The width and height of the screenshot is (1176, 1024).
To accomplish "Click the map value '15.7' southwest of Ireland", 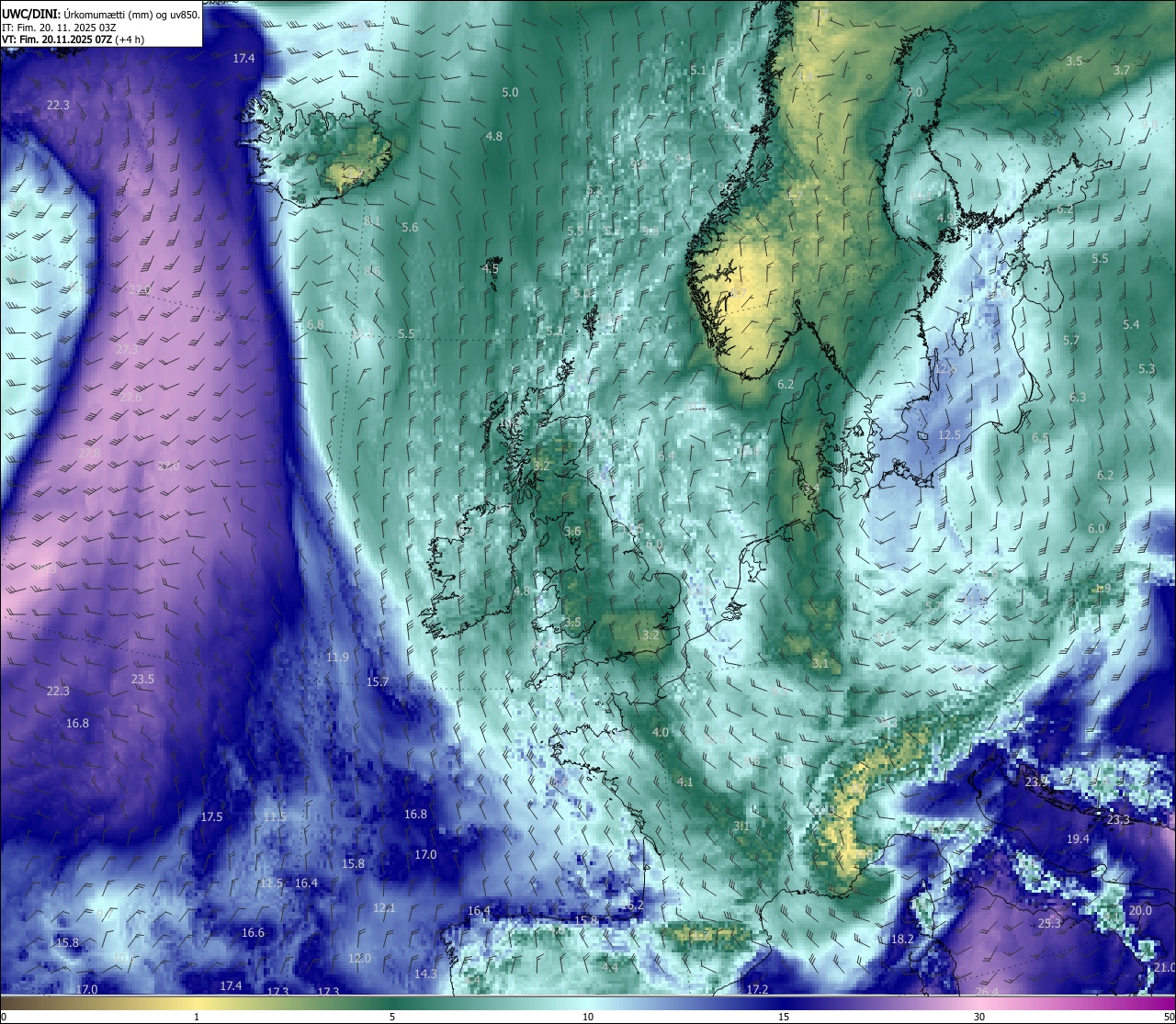I will [378, 682].
